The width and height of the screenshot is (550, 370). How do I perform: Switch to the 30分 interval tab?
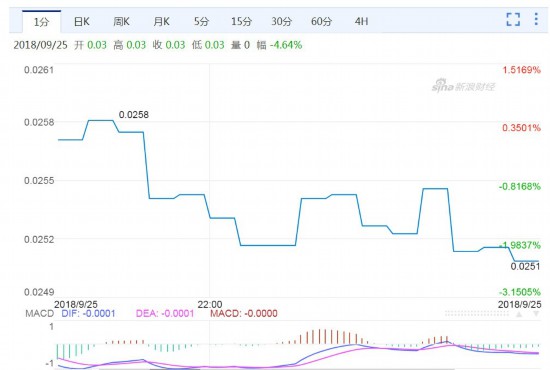point(281,22)
